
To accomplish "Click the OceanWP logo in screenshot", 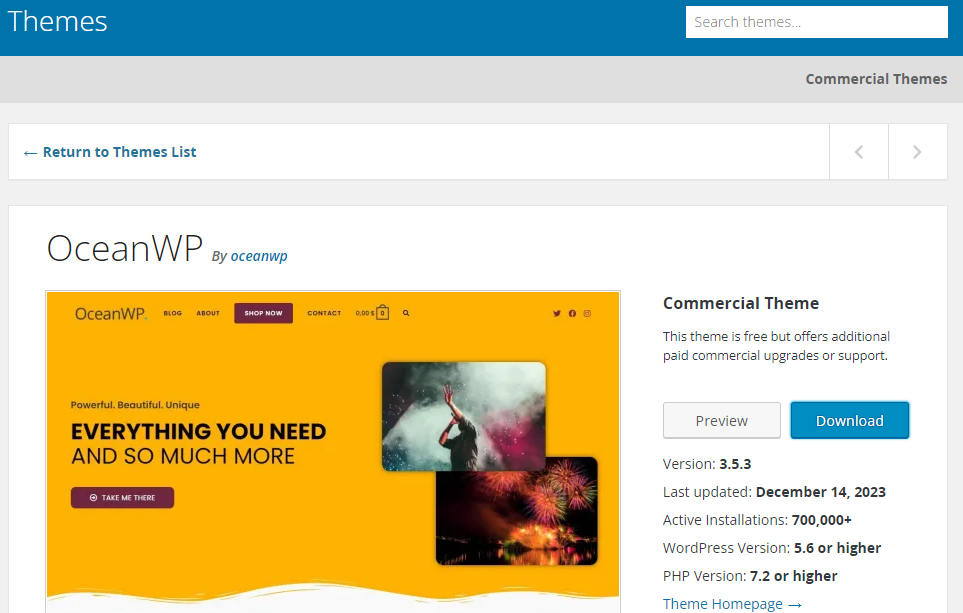I will [111, 314].
